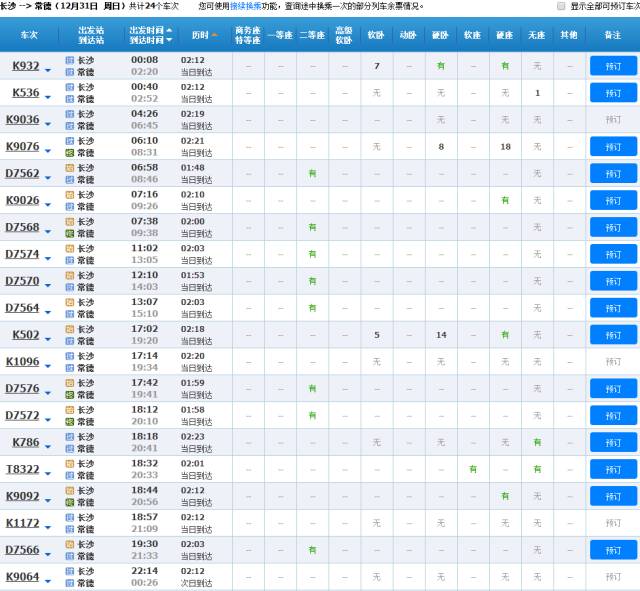This screenshot has width=640, height=591.
Task: Click K502 orange origin 长沙 icon
Action: [x=70, y=329]
